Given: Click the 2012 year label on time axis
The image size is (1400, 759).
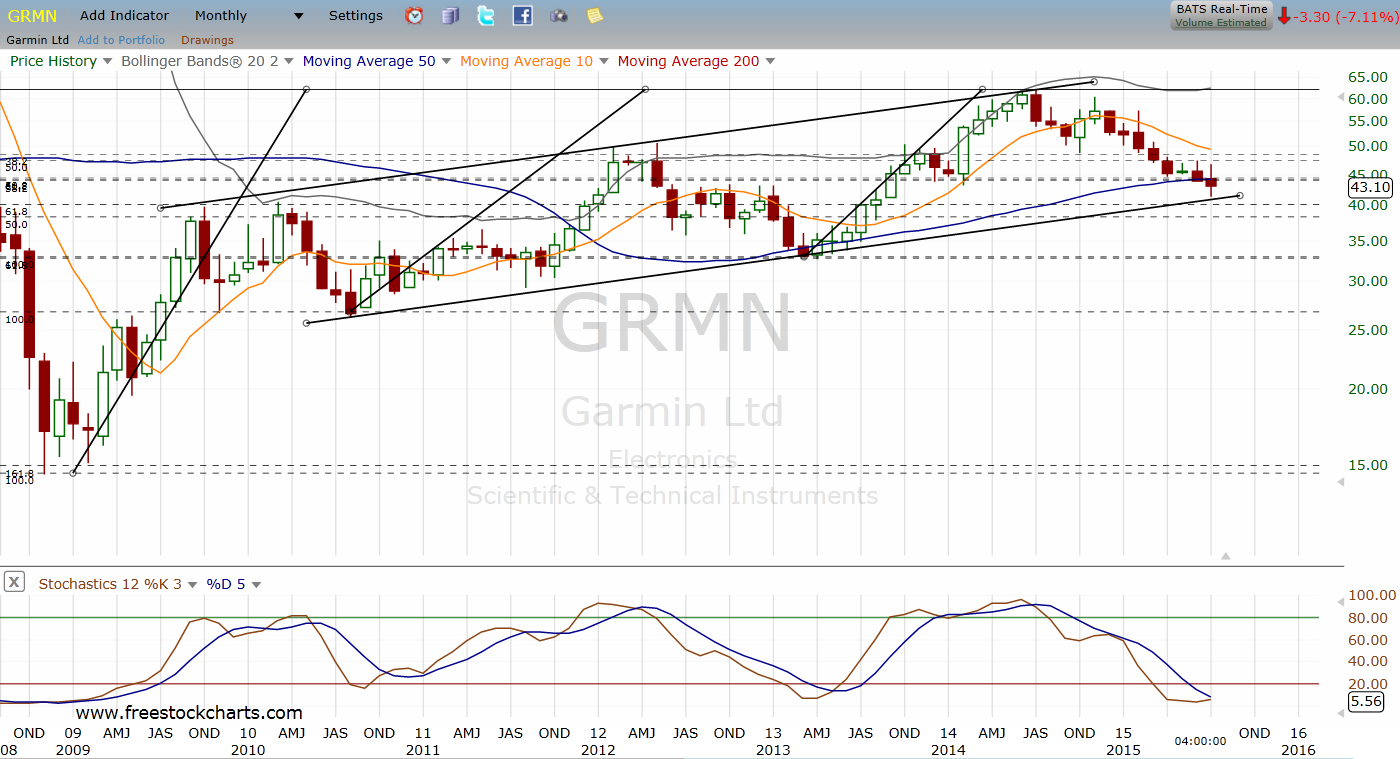Looking at the screenshot, I should tap(598, 749).
